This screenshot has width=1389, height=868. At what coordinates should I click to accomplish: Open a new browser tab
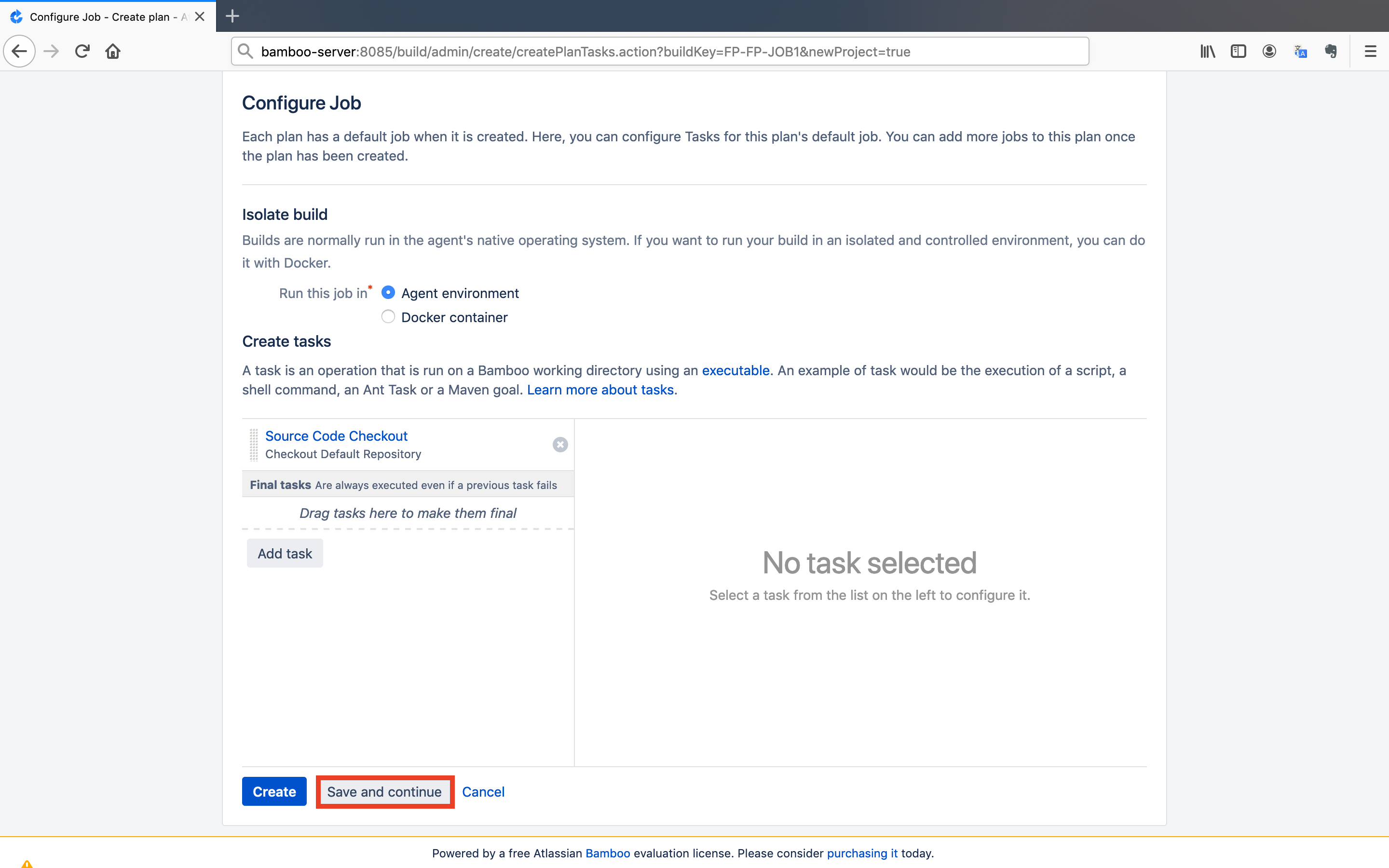pyautogui.click(x=232, y=16)
